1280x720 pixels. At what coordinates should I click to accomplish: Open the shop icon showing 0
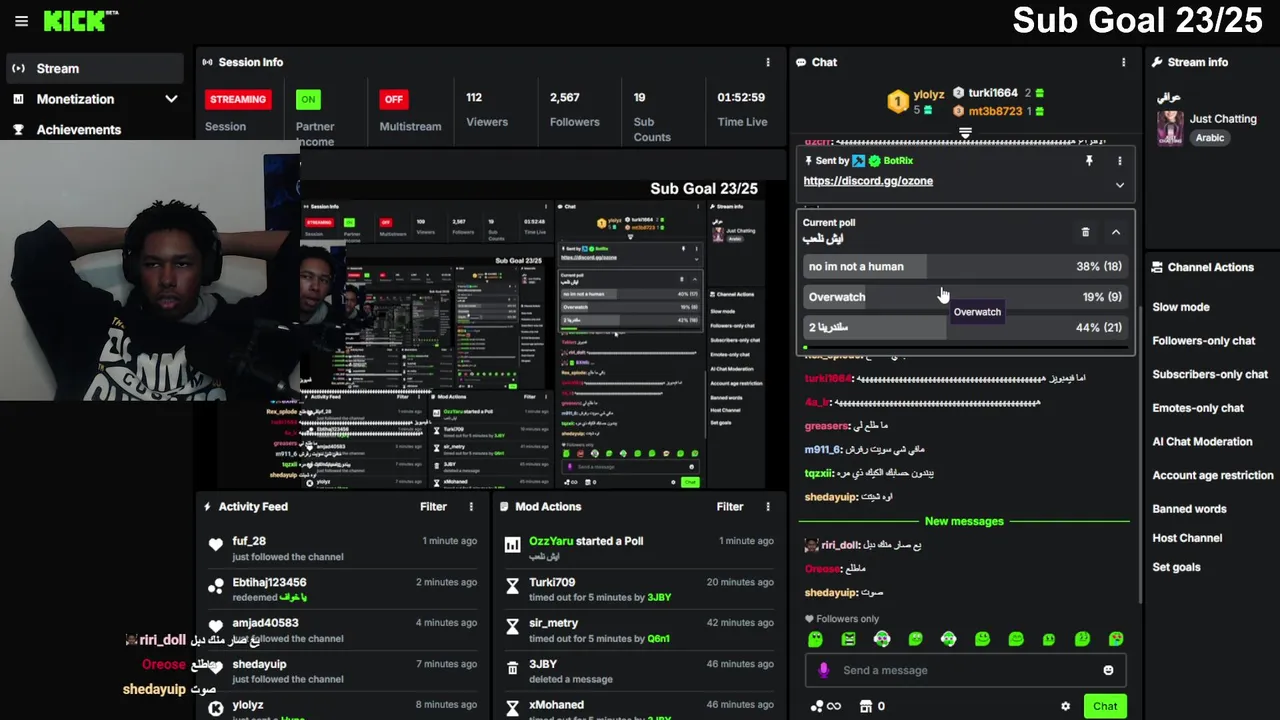point(866,706)
